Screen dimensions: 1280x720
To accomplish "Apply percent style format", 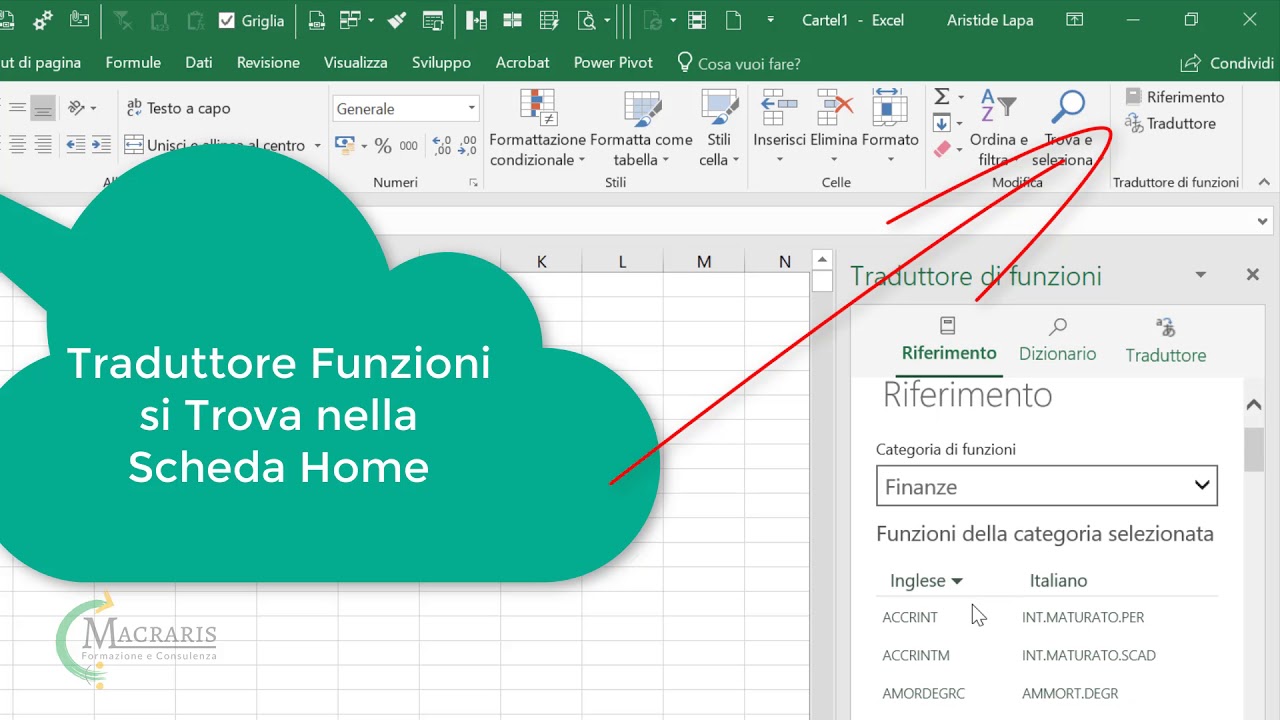I will click(x=383, y=146).
